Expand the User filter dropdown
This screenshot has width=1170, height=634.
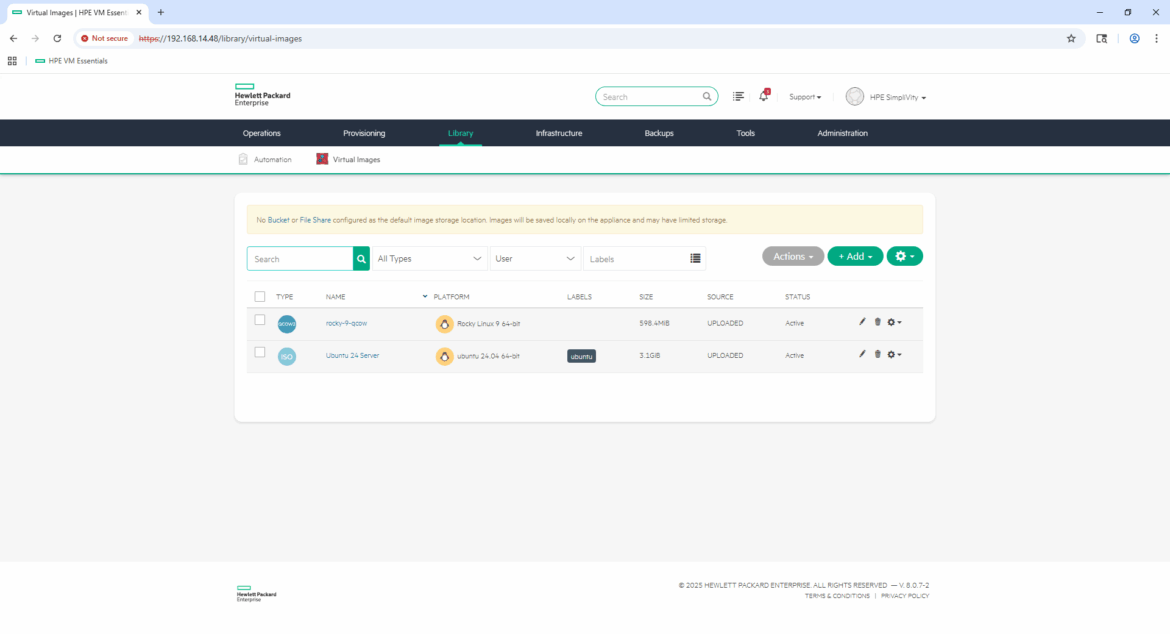(x=536, y=259)
